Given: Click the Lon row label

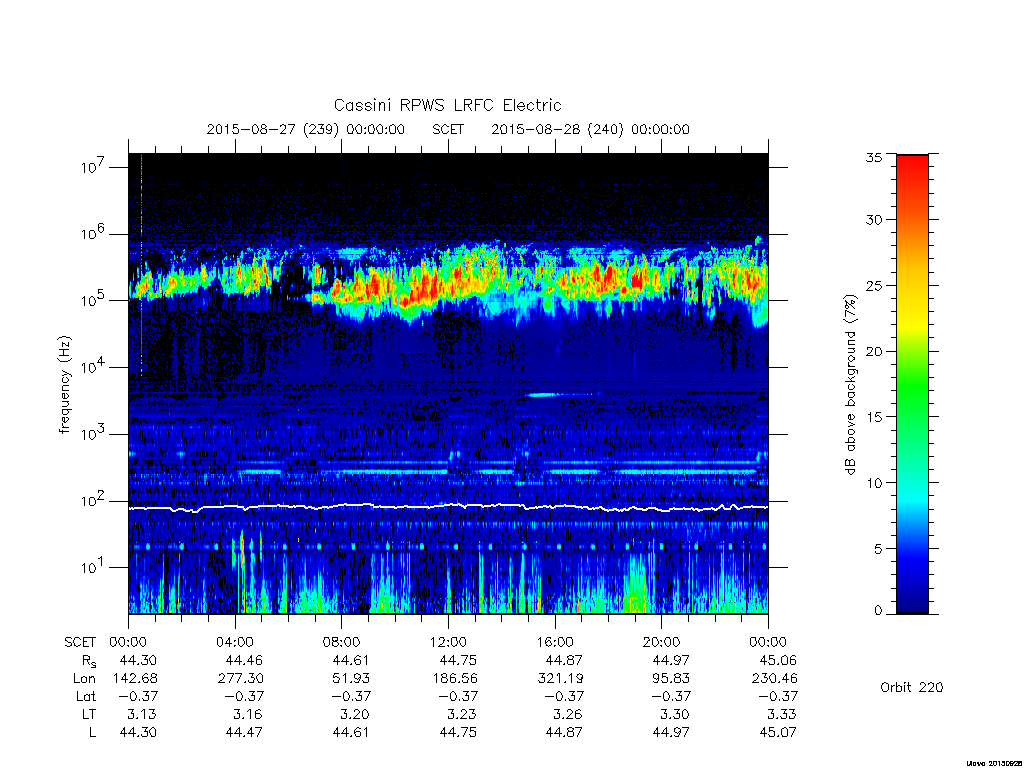Looking at the screenshot, I should pyautogui.click(x=84, y=679).
